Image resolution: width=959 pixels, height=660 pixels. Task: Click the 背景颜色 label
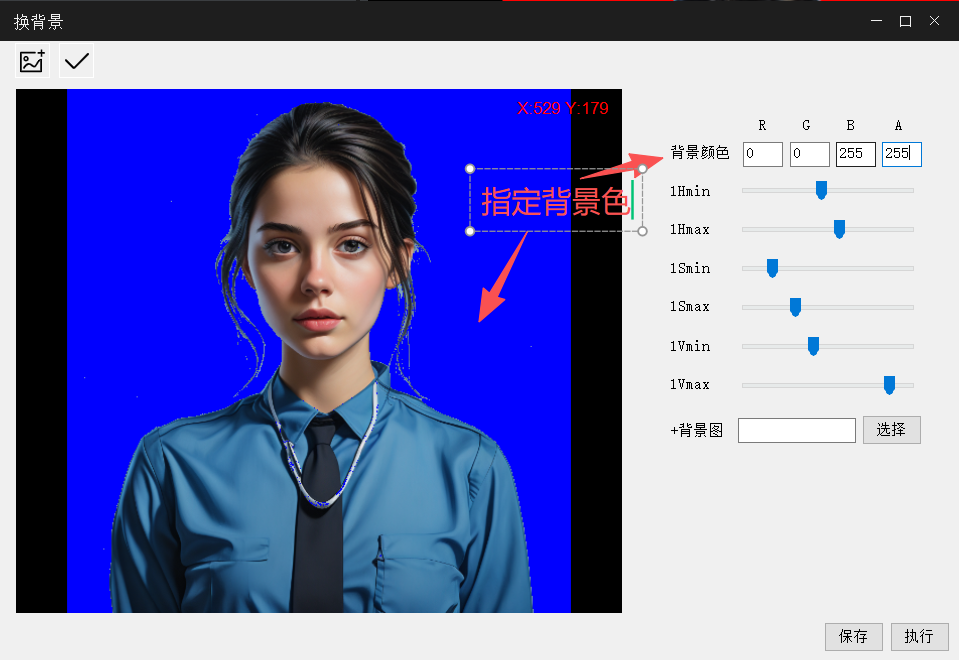(x=700, y=152)
